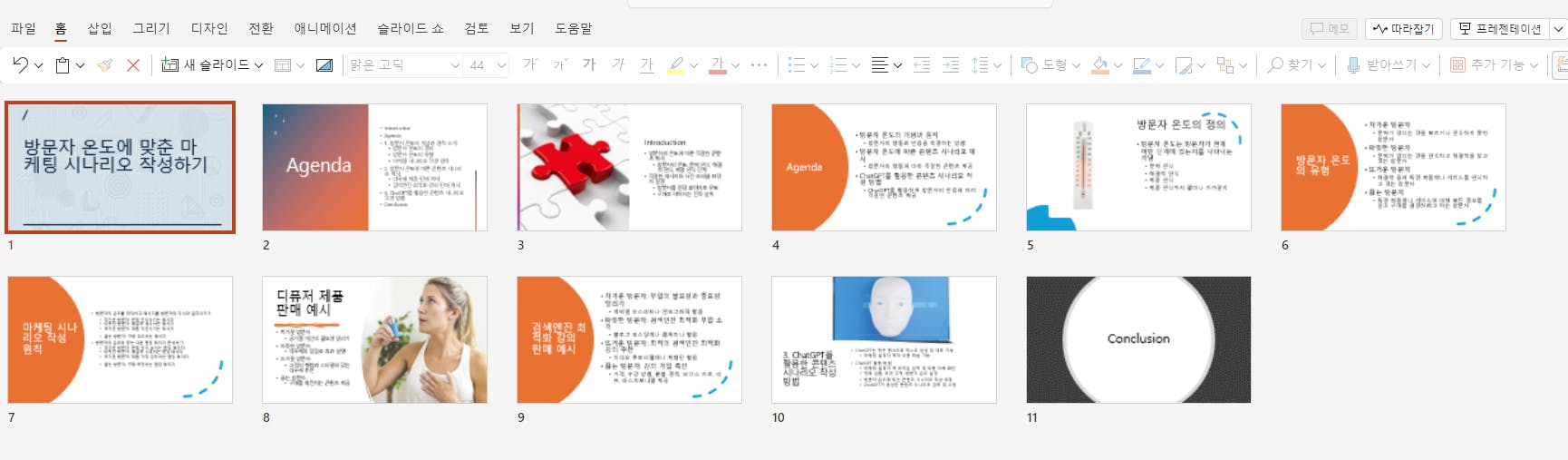
Task: Select slide 8 디퓨저 제품 thumbnail
Action: pyautogui.click(x=374, y=339)
